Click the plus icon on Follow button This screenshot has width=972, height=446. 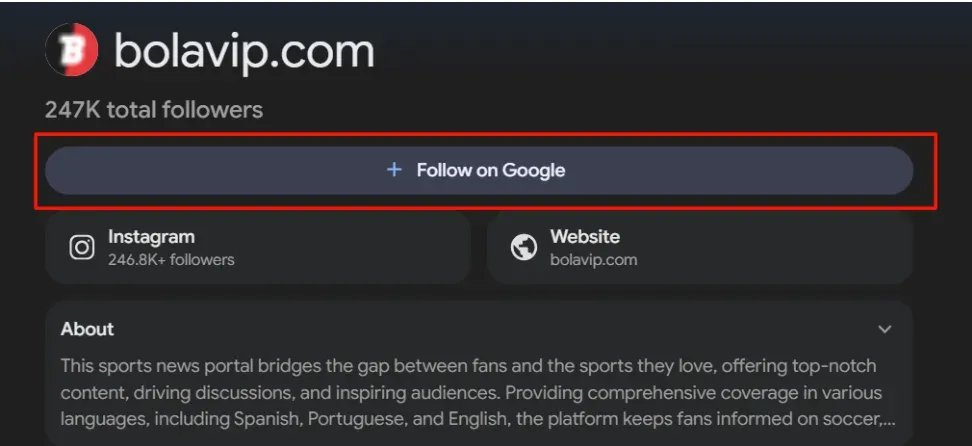[x=394, y=170]
